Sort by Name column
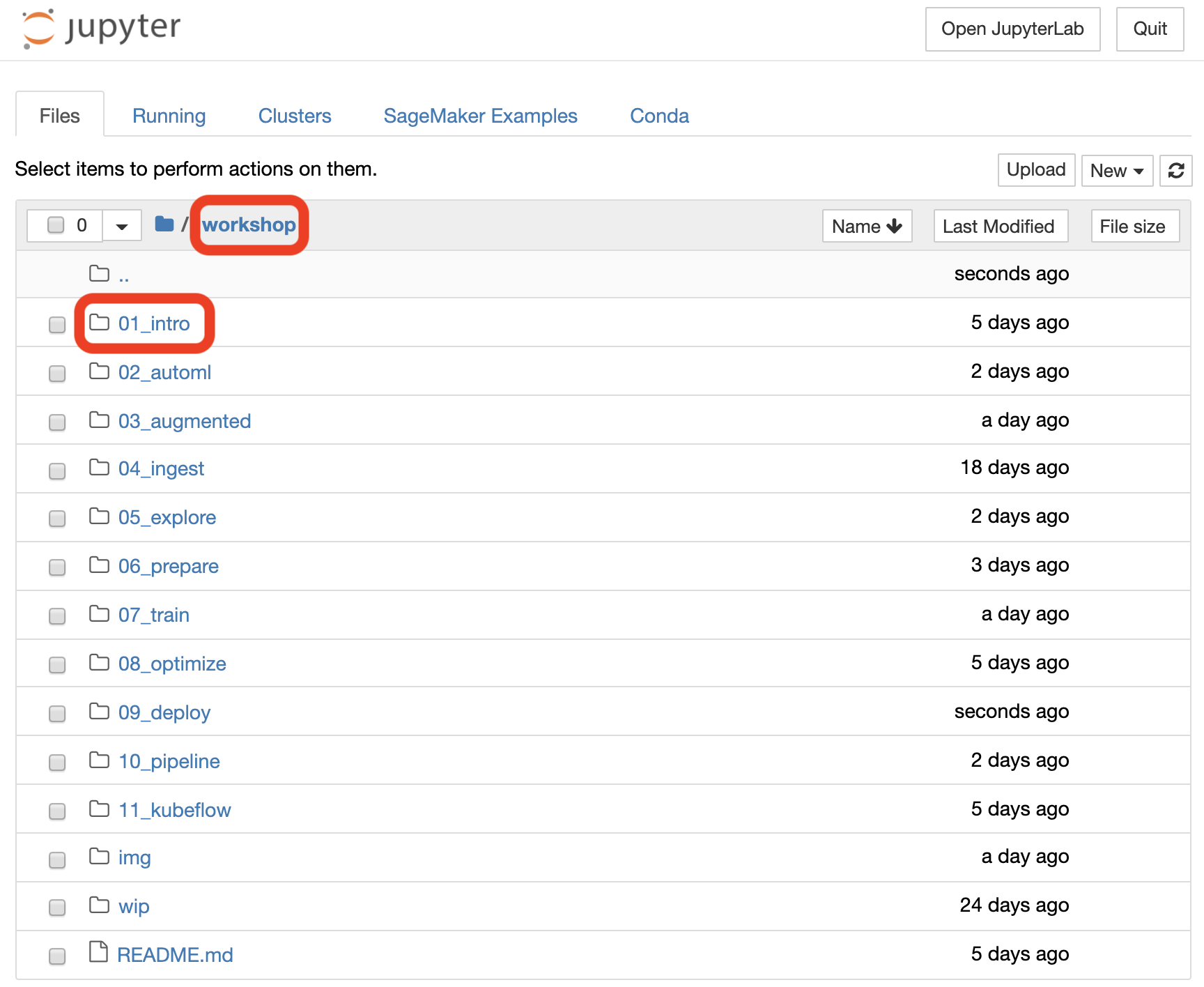This screenshot has width=1204, height=987. (x=867, y=227)
